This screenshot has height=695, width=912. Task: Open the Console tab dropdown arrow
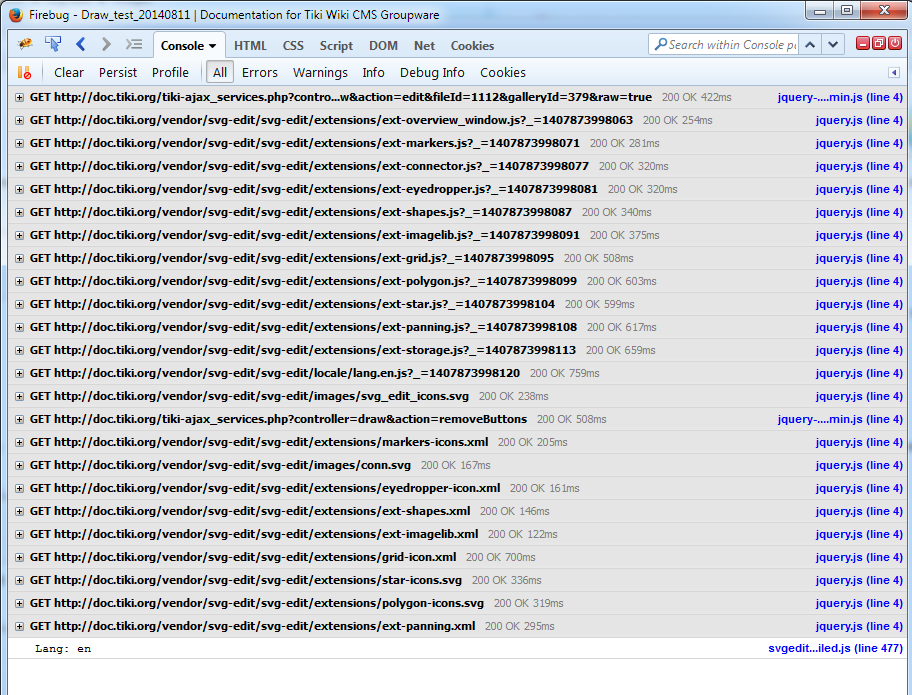point(212,46)
